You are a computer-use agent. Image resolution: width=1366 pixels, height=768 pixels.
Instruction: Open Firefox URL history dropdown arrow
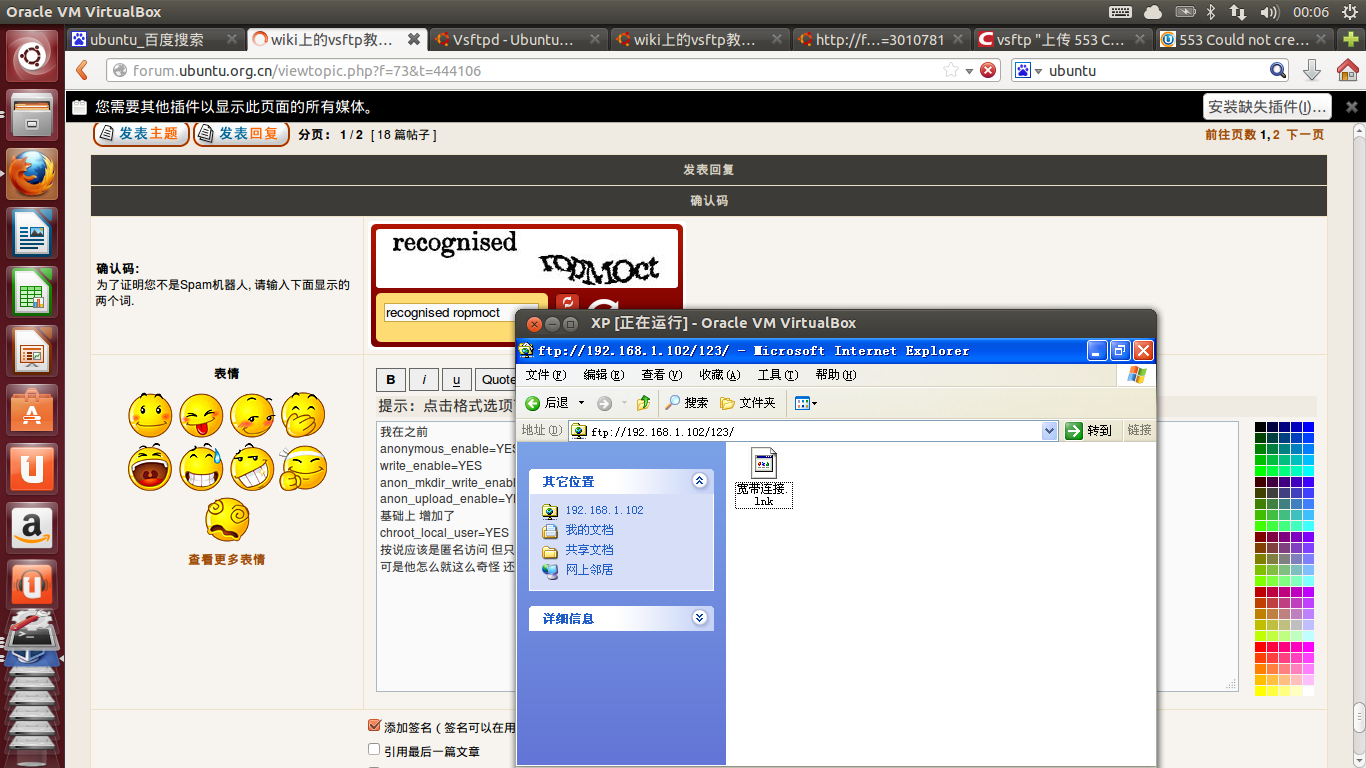point(969,70)
